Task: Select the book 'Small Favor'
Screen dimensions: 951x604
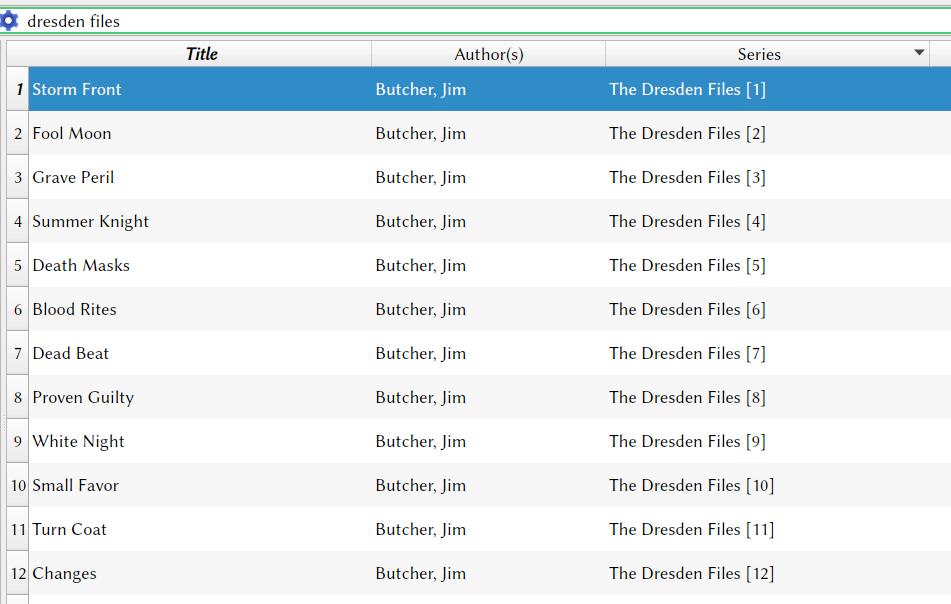Action: [x=75, y=485]
